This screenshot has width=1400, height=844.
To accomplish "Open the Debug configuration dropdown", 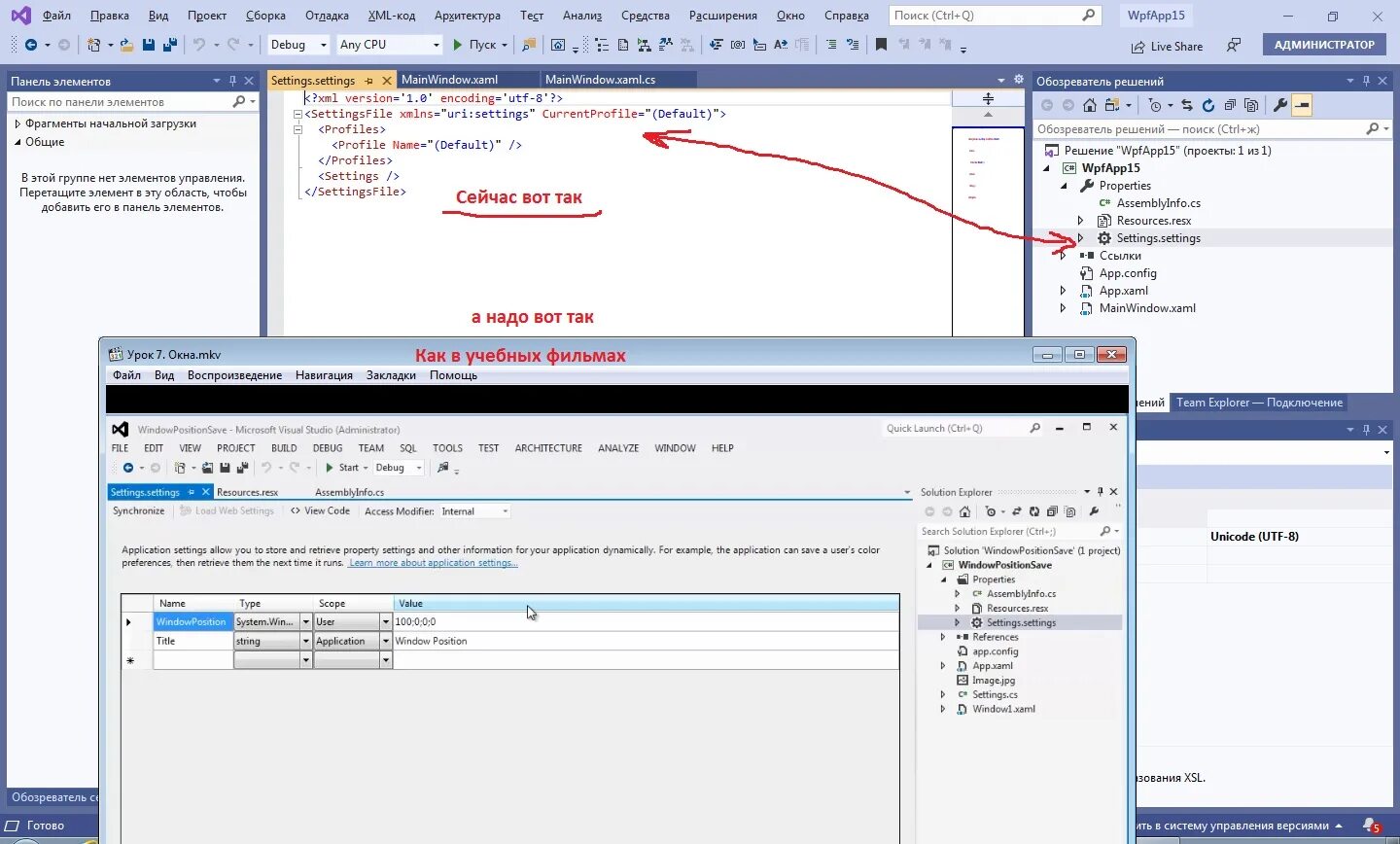I will 299,45.
